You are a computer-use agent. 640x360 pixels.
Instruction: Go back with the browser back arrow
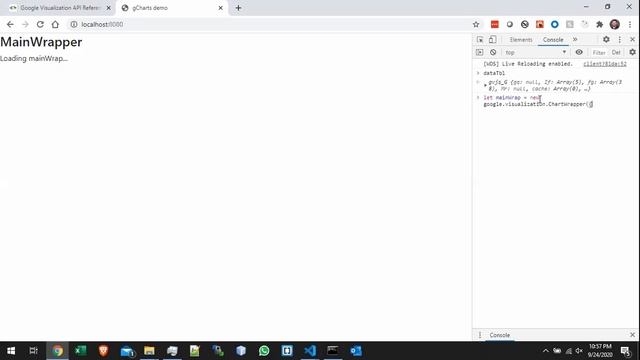tap(10, 24)
